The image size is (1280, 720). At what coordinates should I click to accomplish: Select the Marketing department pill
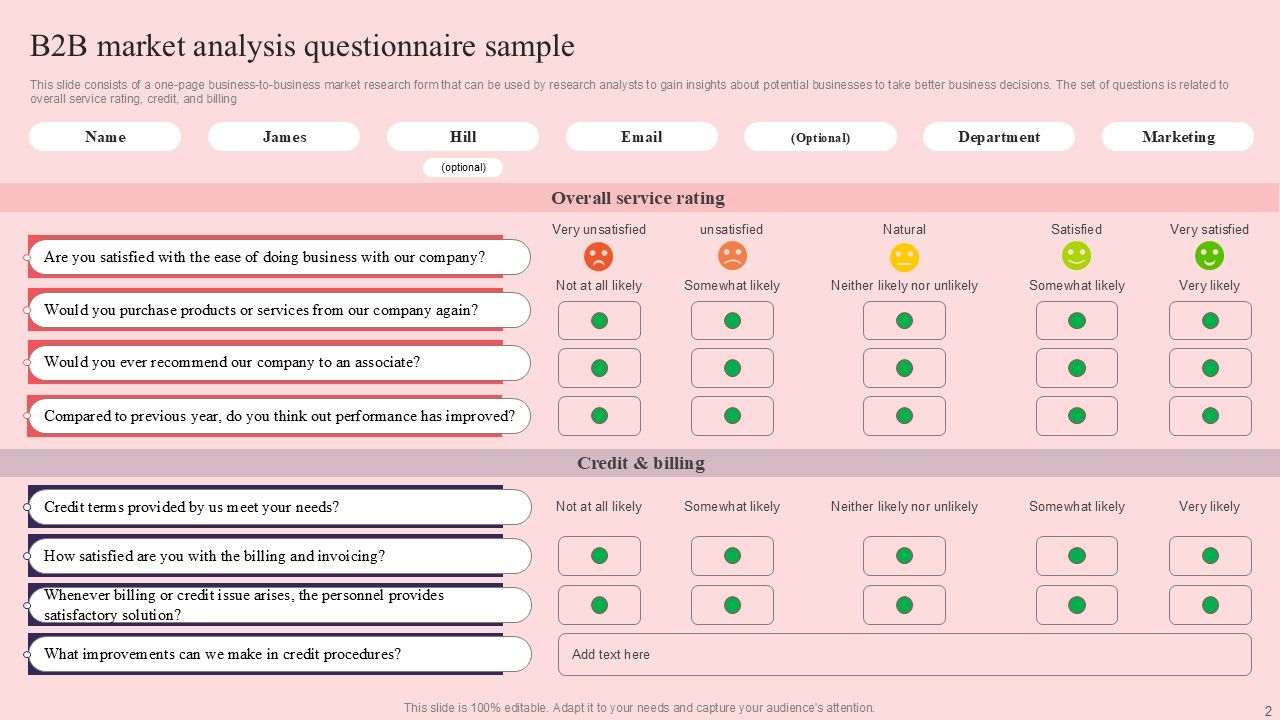pos(1178,137)
